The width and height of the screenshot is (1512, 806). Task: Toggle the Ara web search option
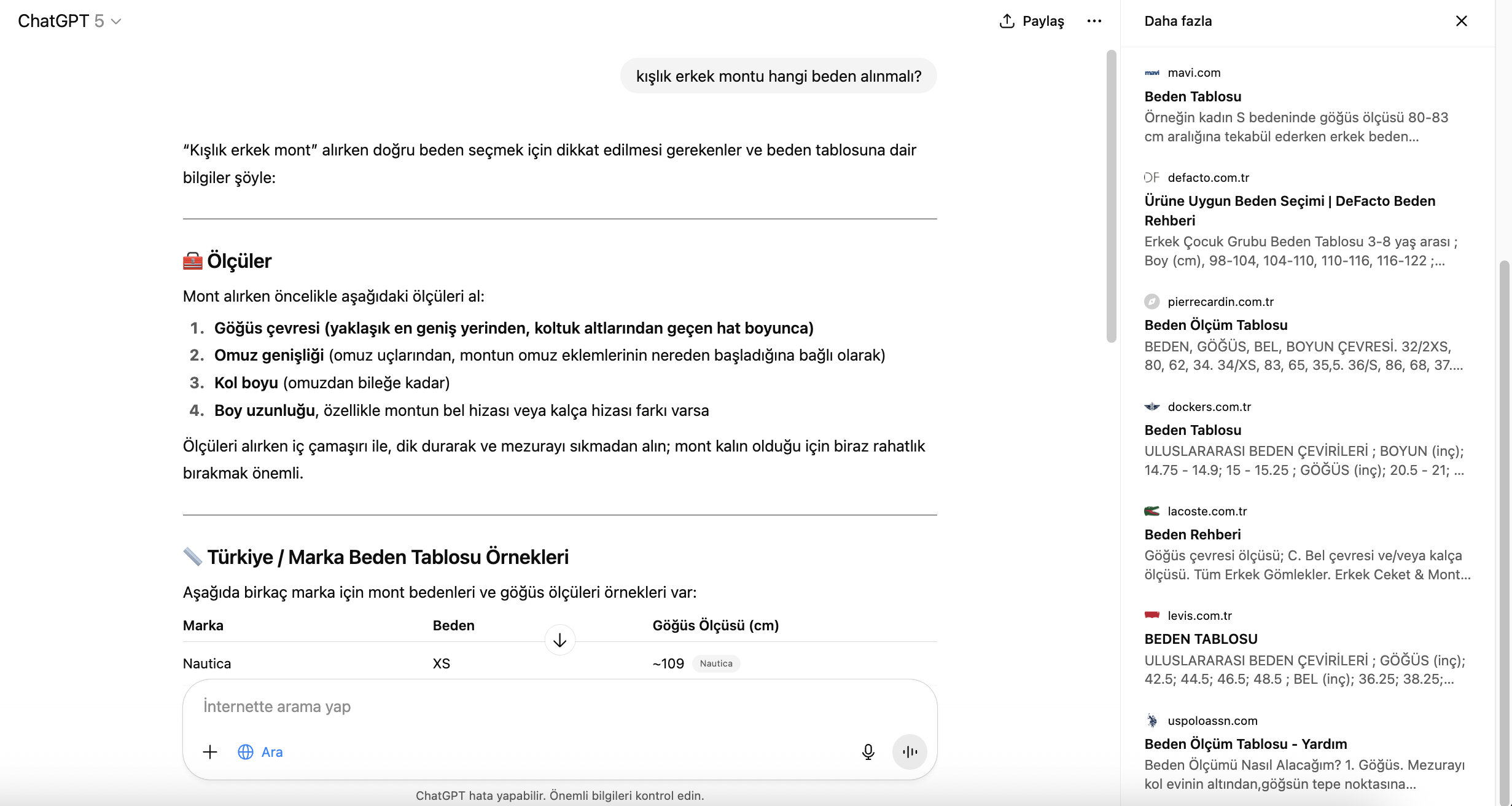pyautogui.click(x=260, y=752)
